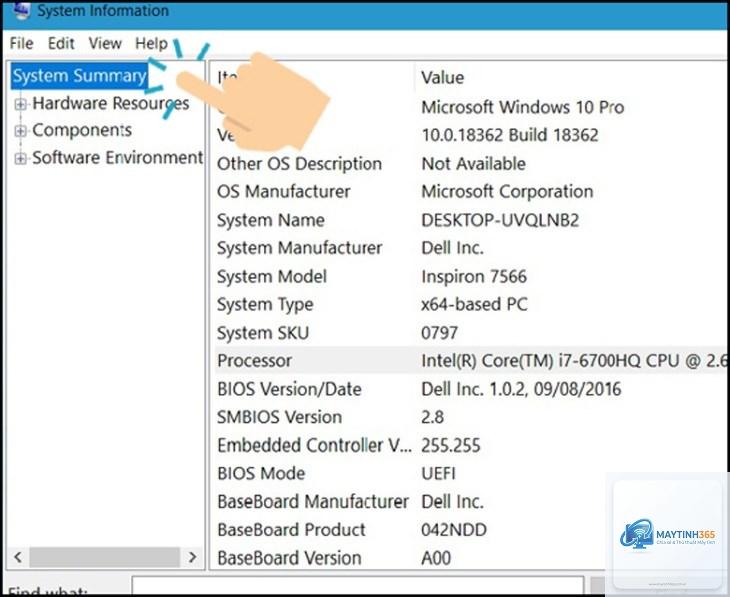Screen dimensions: 730x597
Task: Click the value Not Available
Action: click(x=473, y=164)
